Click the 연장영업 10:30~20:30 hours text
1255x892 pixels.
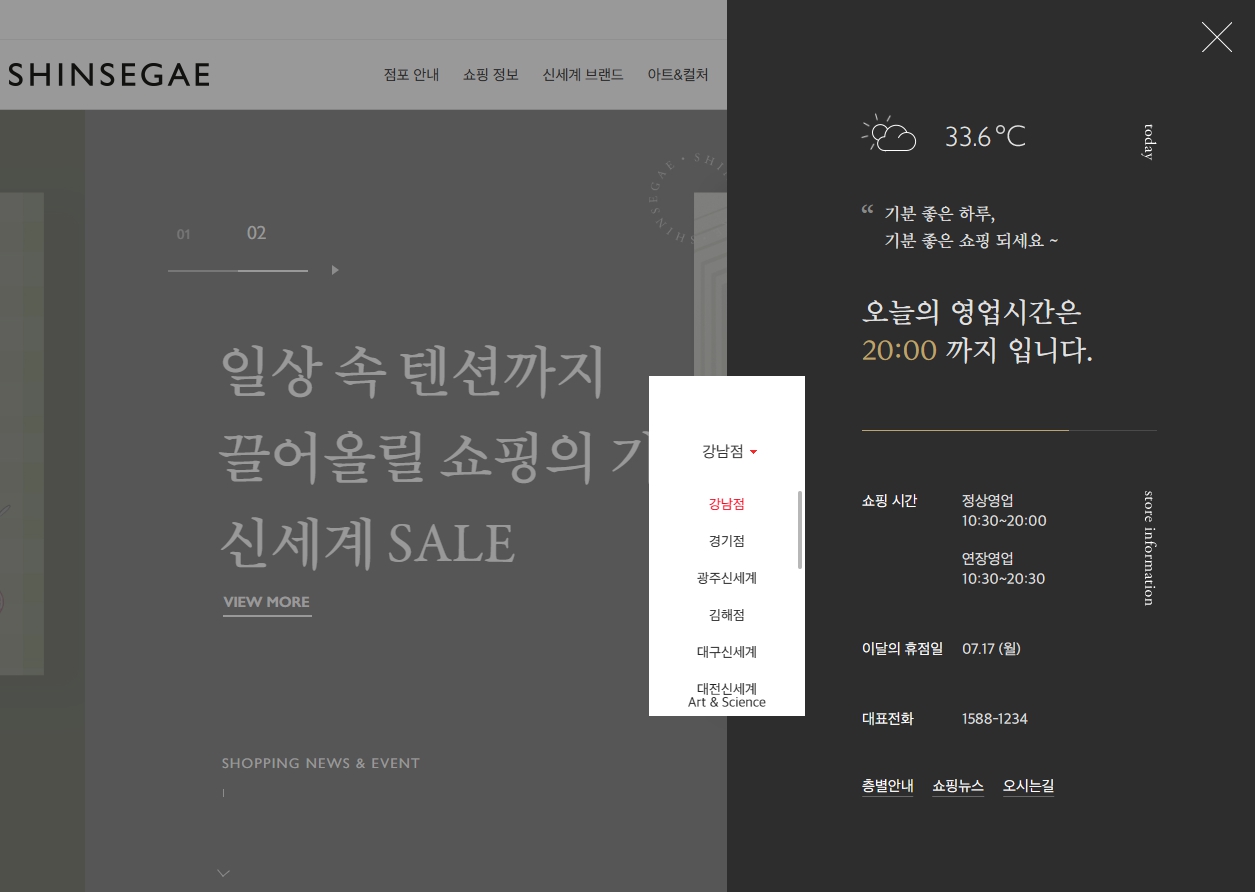pyautogui.click(x=1003, y=568)
